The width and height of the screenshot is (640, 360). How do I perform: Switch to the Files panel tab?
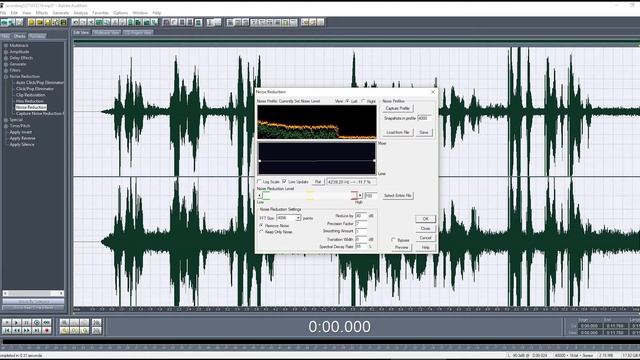[x=5, y=36]
